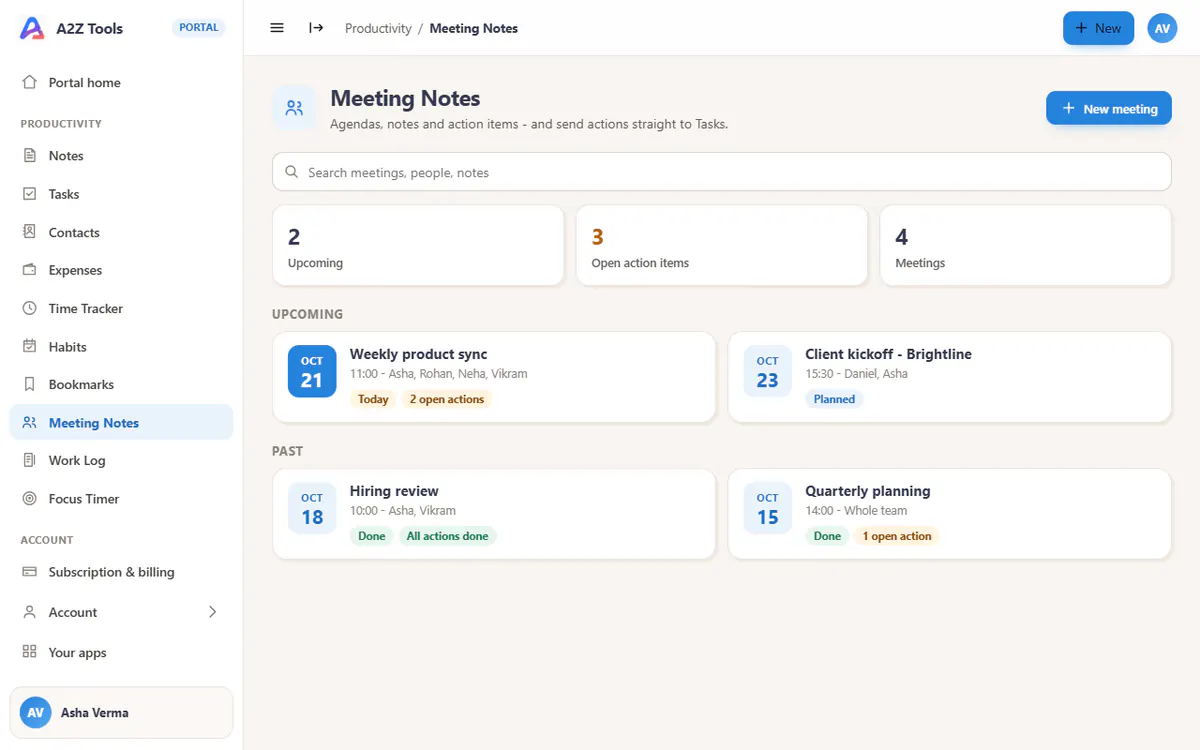Click the Today tag
Screen dimensions: 1200x750
point(373,399)
